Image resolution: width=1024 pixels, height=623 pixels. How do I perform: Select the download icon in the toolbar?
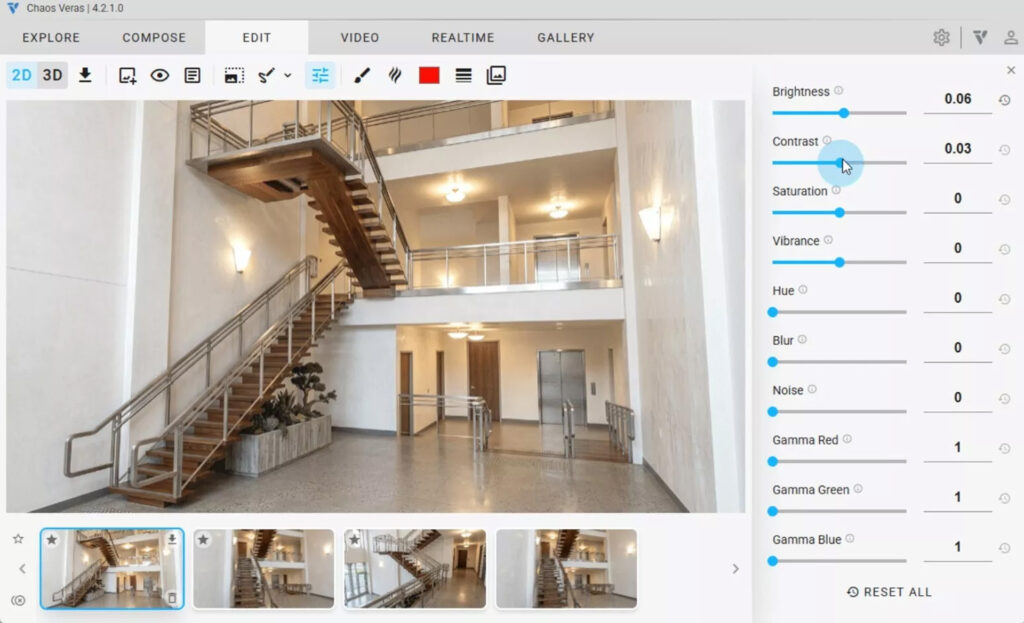86,74
